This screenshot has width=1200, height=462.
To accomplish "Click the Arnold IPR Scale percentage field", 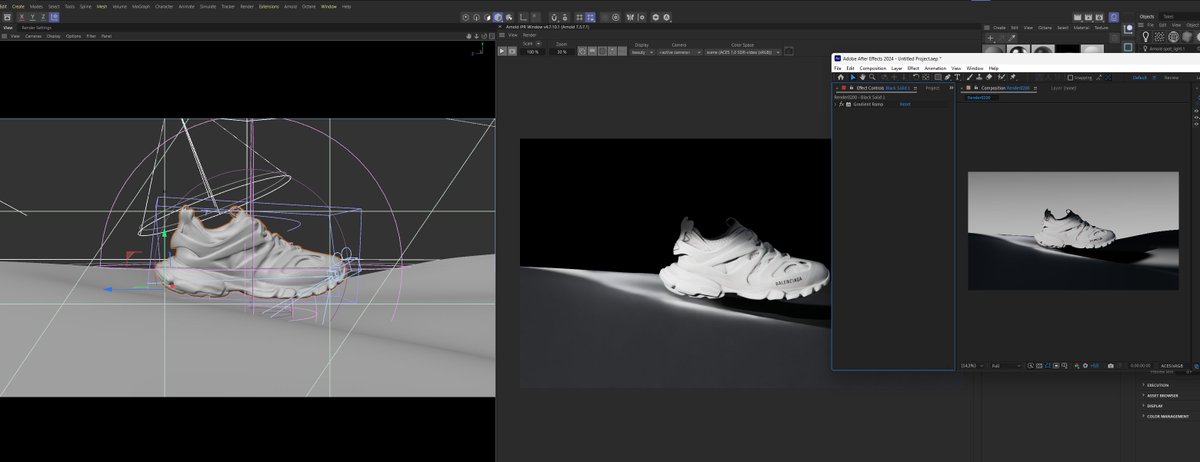I will click(x=533, y=52).
